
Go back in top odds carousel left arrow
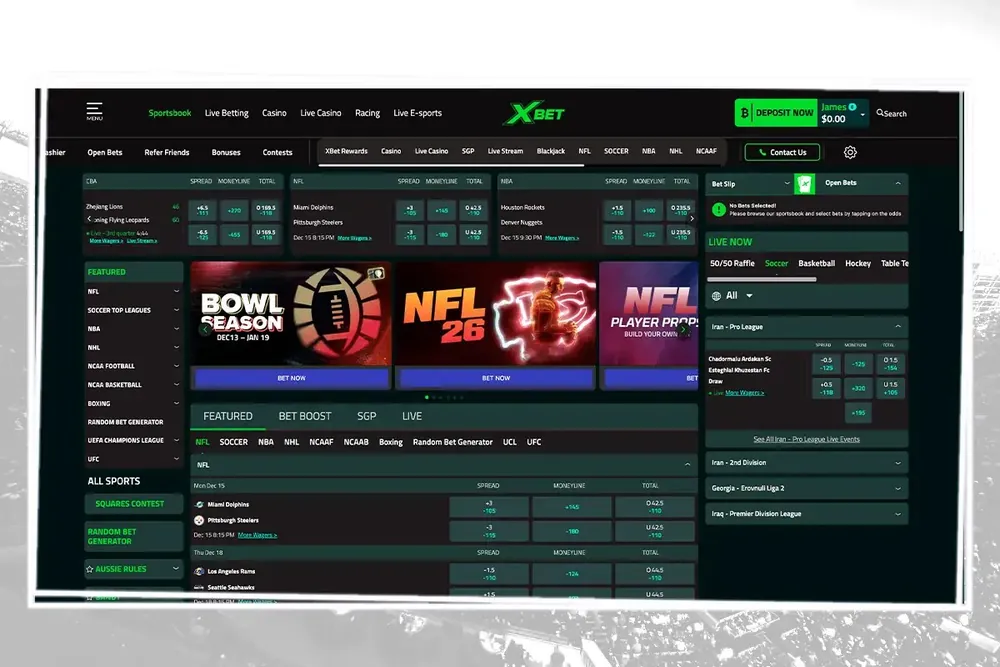89,219
